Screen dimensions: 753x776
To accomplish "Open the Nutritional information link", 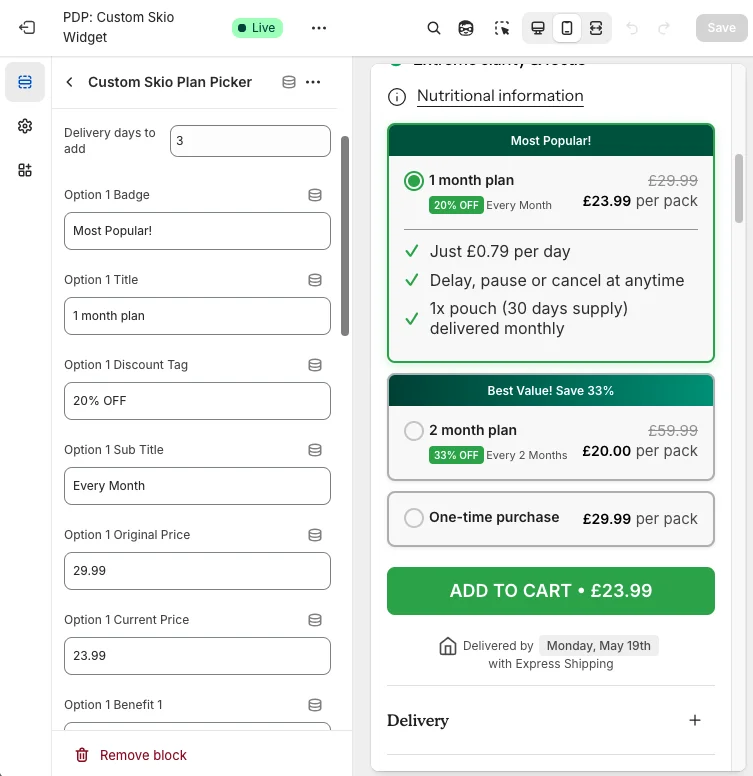I will 500,96.
